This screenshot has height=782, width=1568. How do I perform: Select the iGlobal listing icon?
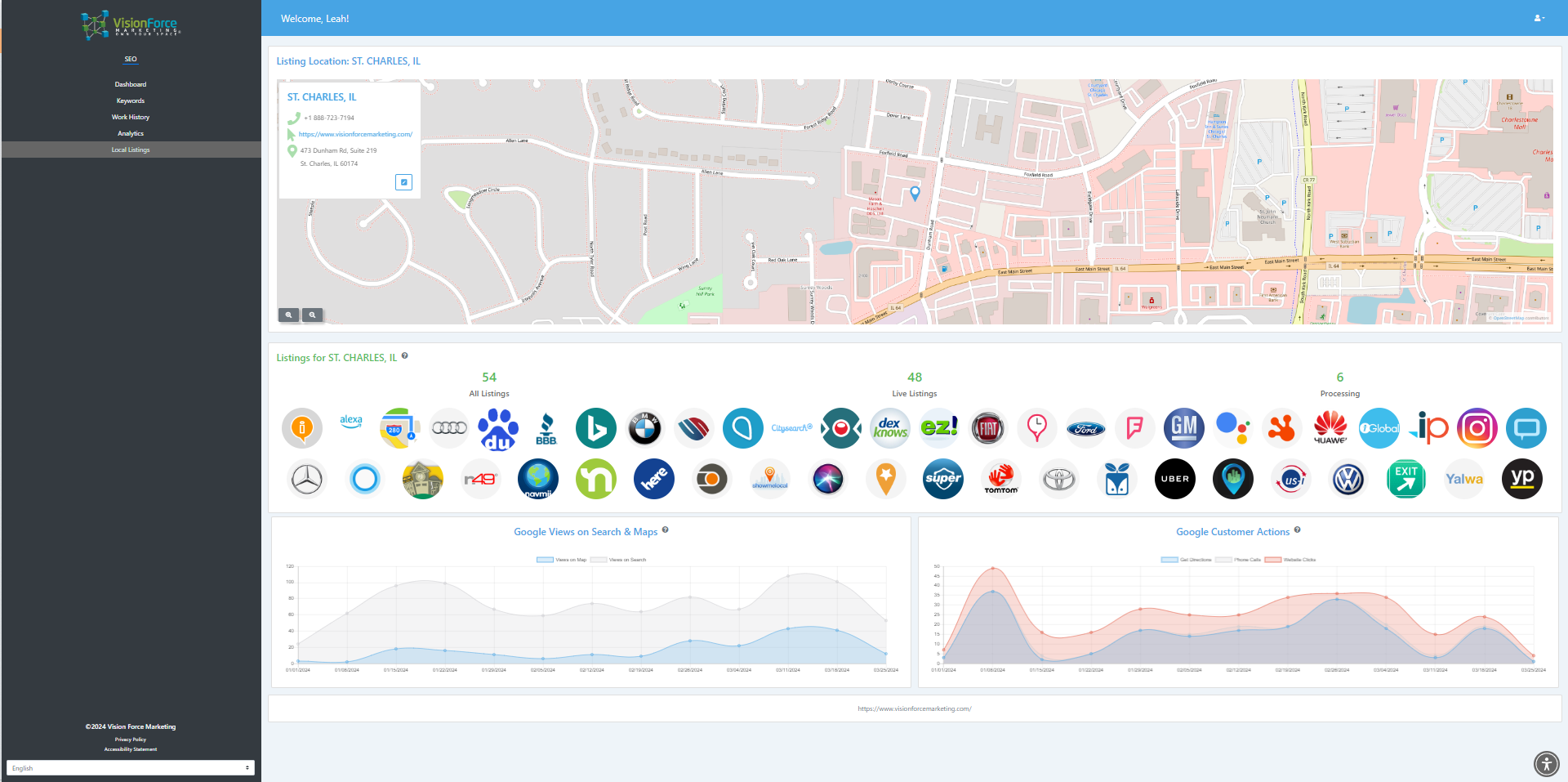[1379, 428]
